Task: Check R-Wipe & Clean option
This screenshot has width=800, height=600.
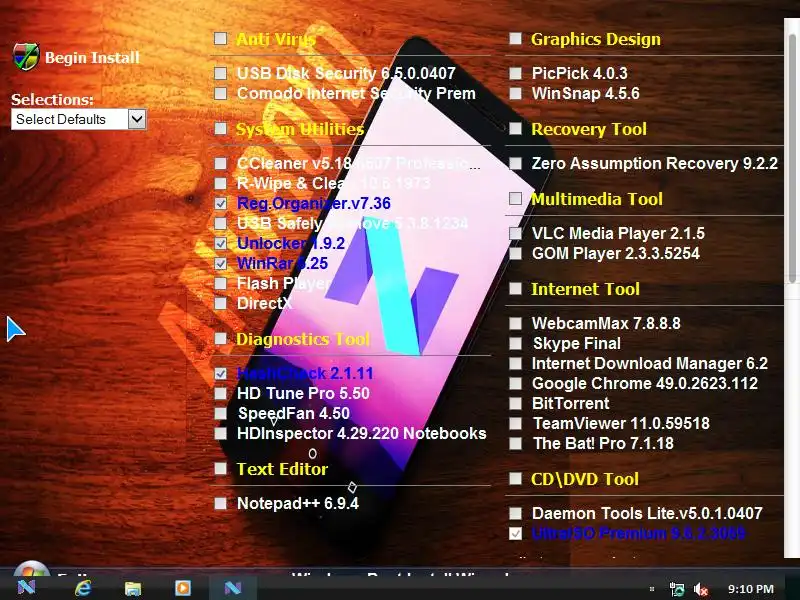Action: [x=220, y=183]
